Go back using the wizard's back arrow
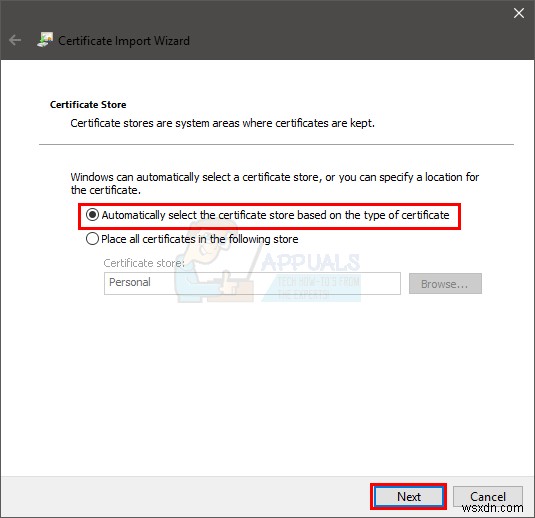 (x=15, y=40)
